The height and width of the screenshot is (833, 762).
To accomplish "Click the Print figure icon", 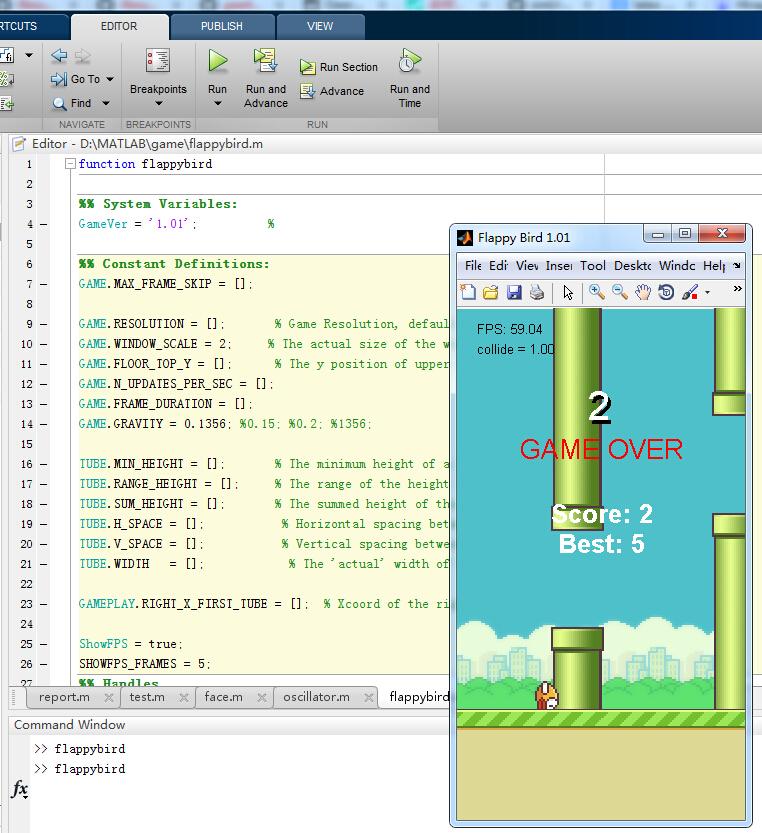I will (537, 292).
